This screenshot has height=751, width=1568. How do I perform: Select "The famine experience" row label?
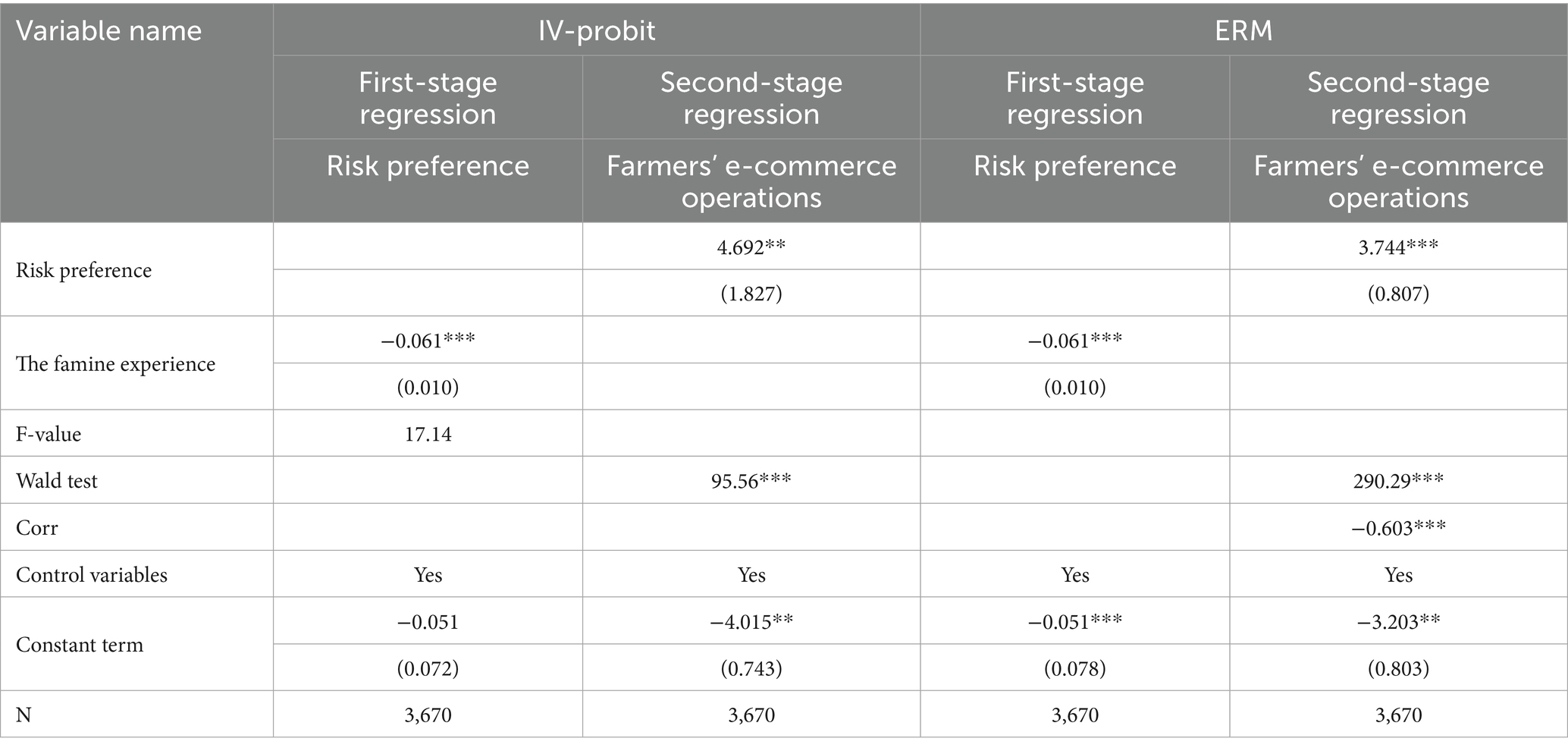coord(115,364)
